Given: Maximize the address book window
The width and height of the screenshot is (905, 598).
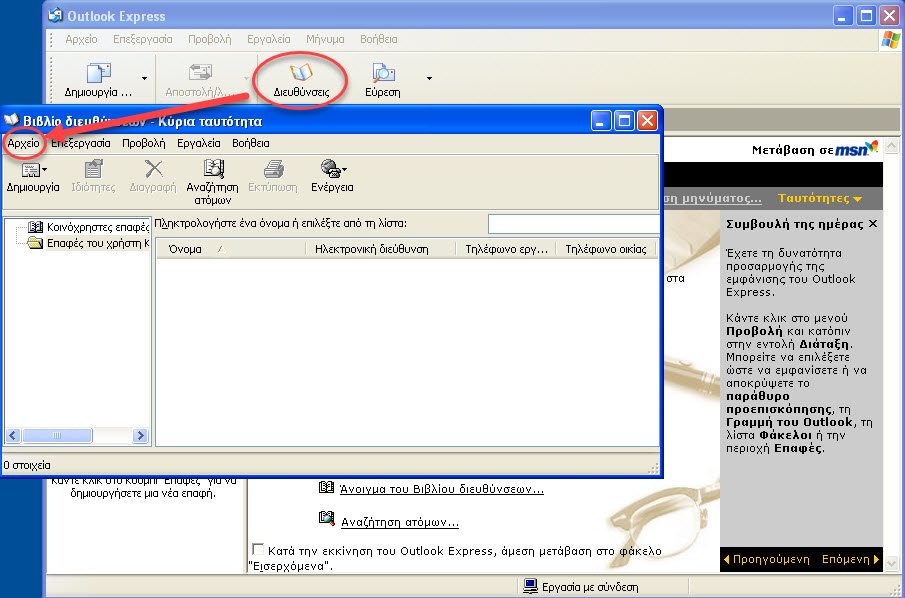Looking at the screenshot, I should point(624,121).
